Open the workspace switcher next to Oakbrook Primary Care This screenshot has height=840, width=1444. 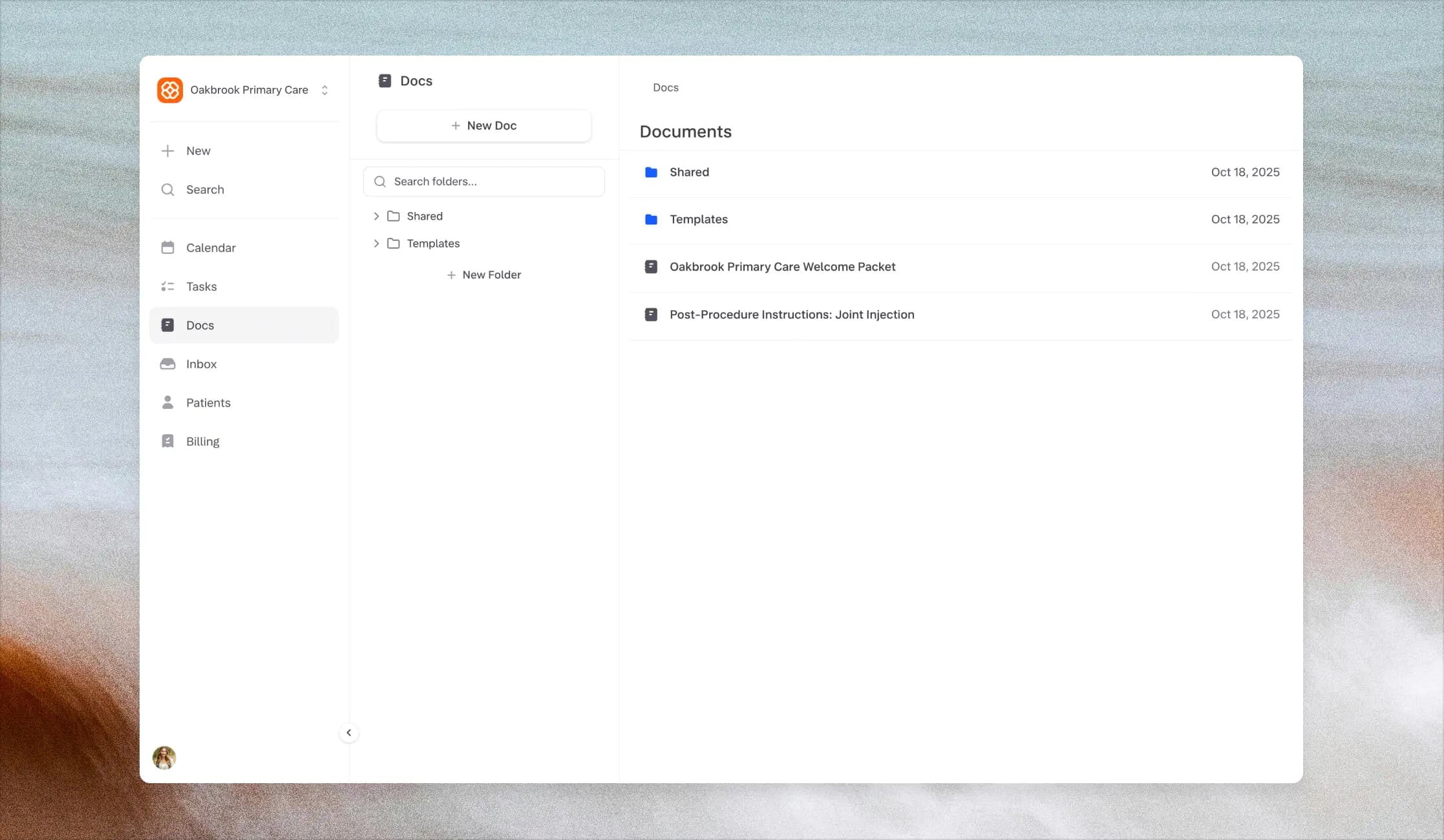tap(324, 90)
